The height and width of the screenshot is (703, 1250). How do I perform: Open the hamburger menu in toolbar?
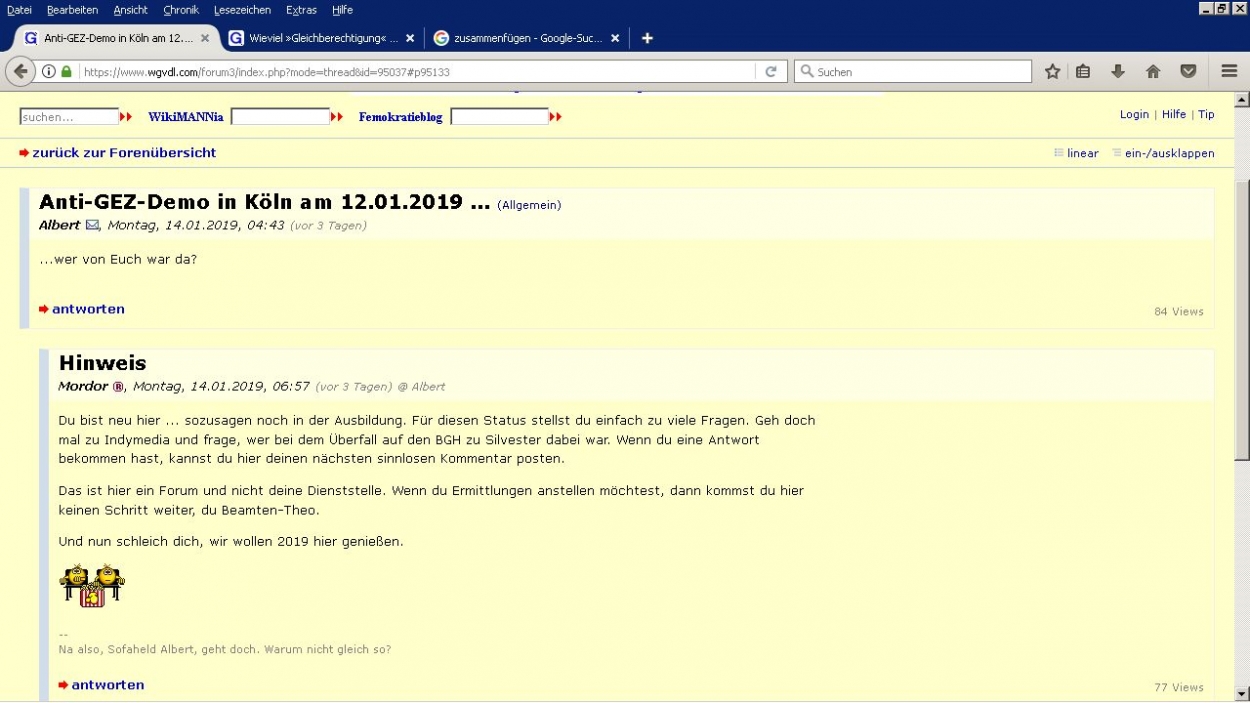point(1229,72)
